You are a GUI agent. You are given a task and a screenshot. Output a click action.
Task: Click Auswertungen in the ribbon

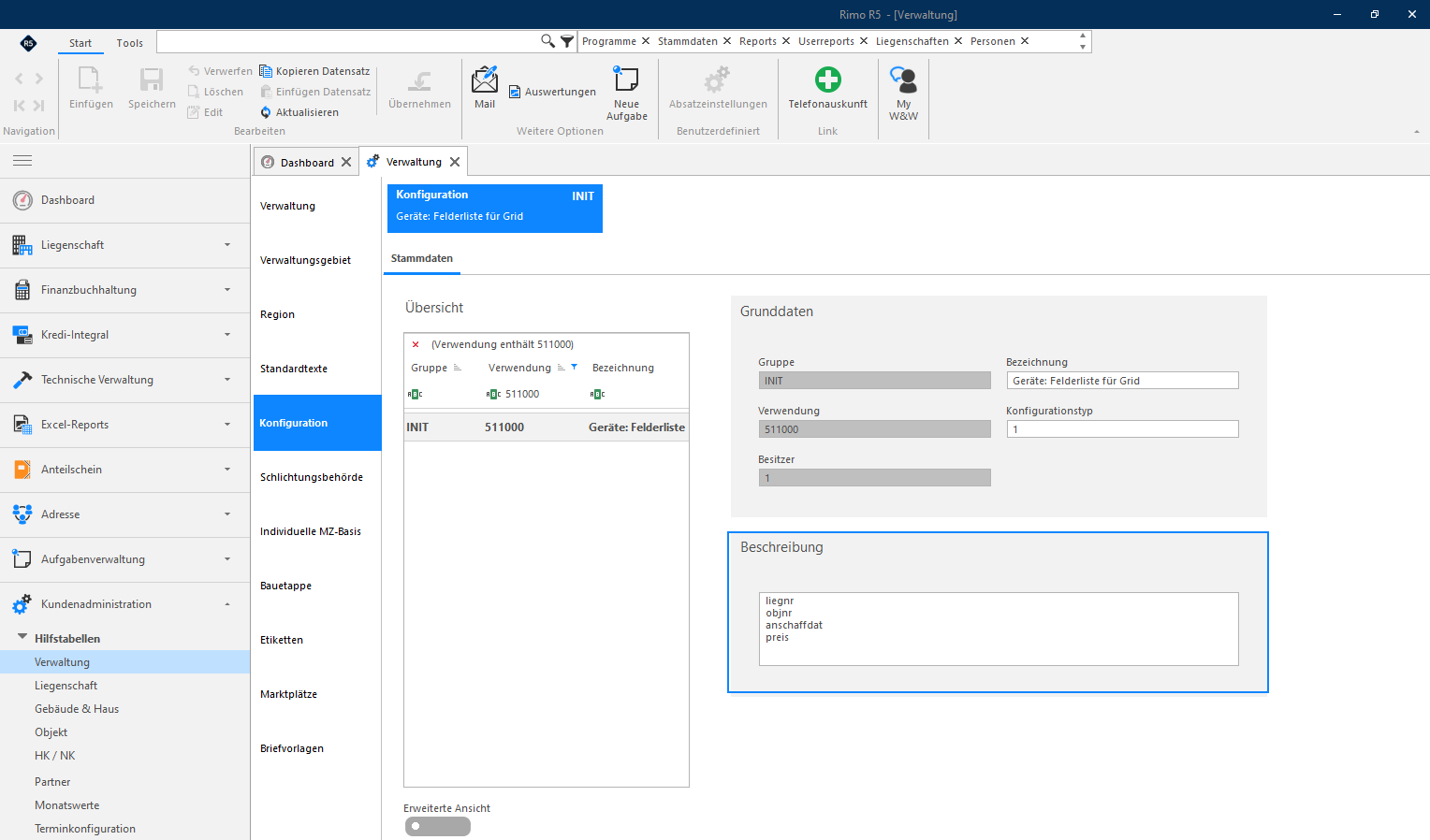pyautogui.click(x=552, y=92)
